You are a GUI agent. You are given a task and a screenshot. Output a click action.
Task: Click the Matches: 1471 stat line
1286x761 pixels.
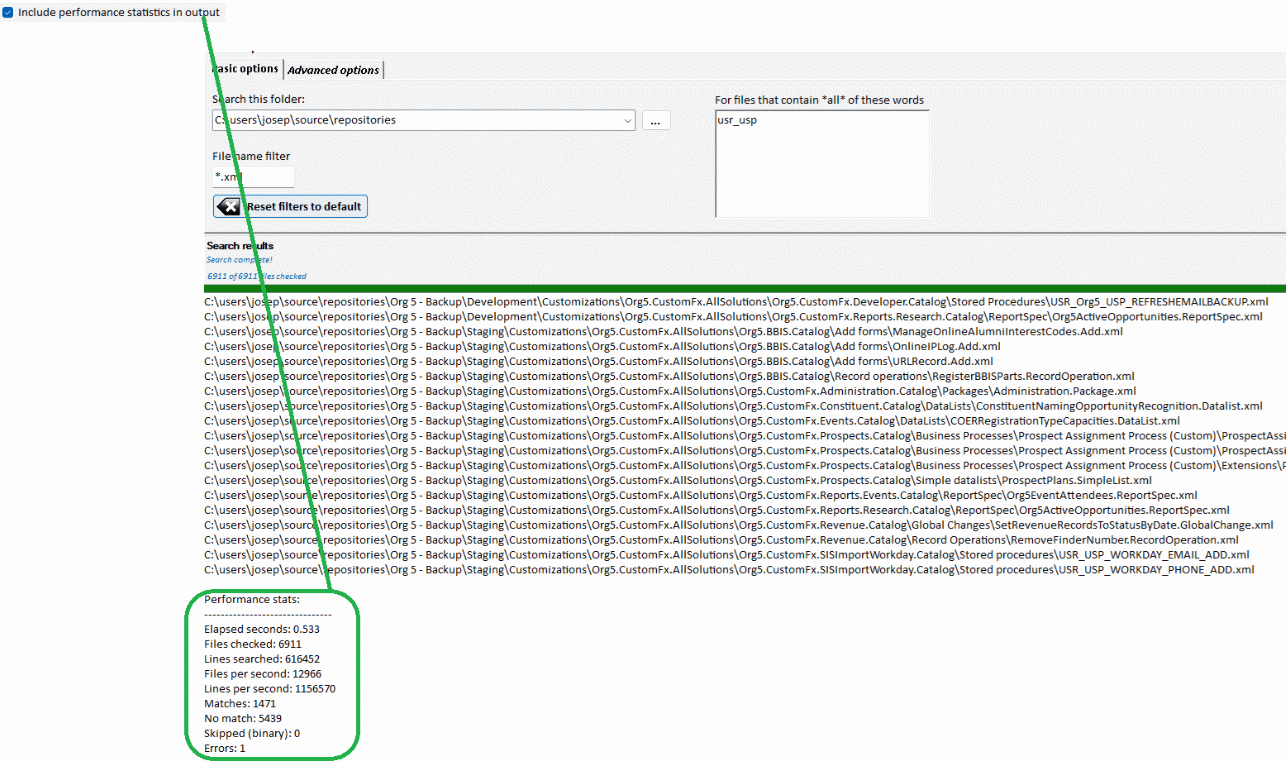(240, 704)
